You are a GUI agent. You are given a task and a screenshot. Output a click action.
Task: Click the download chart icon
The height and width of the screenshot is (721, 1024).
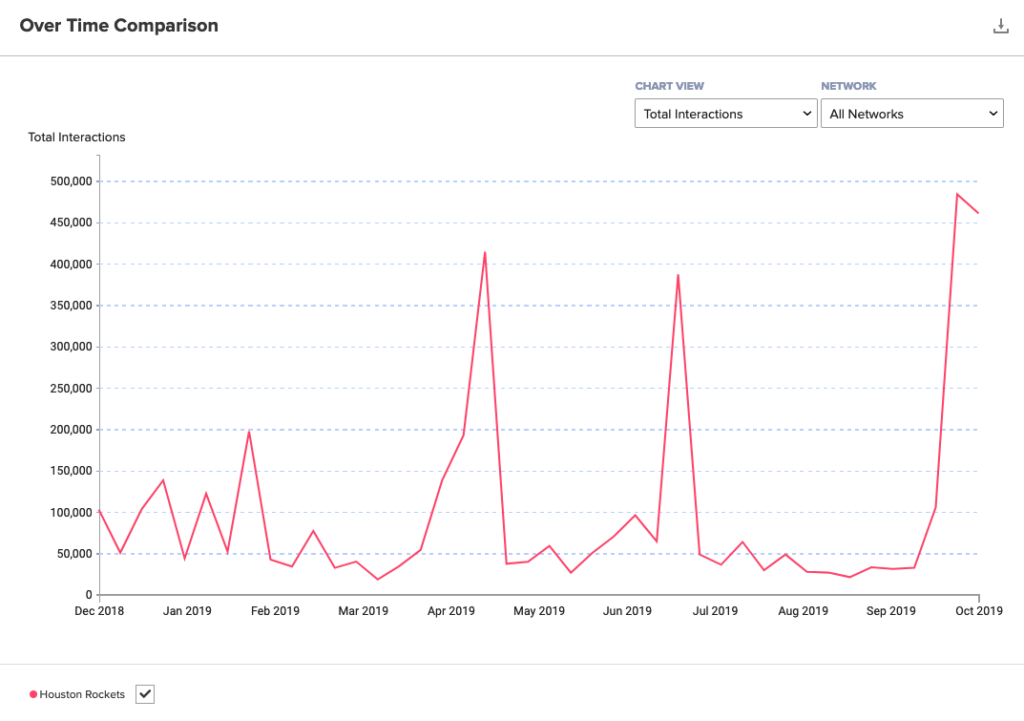1001,26
